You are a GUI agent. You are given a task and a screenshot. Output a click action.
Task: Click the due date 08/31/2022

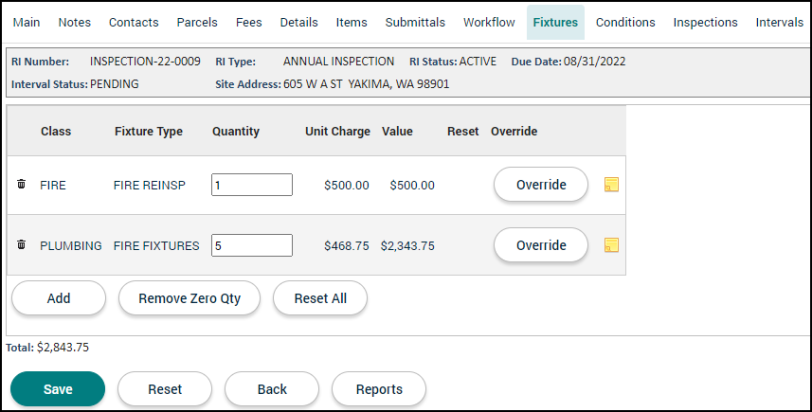click(594, 61)
